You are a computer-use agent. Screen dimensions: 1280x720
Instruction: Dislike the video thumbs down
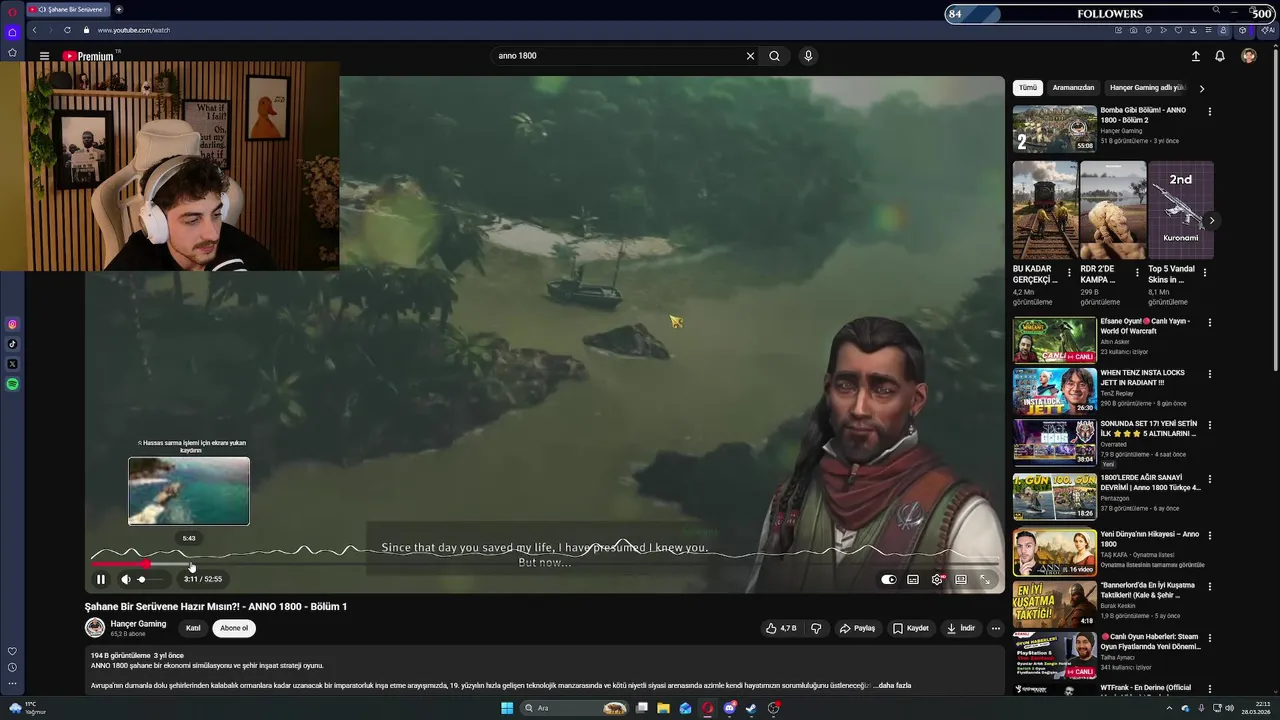click(816, 628)
